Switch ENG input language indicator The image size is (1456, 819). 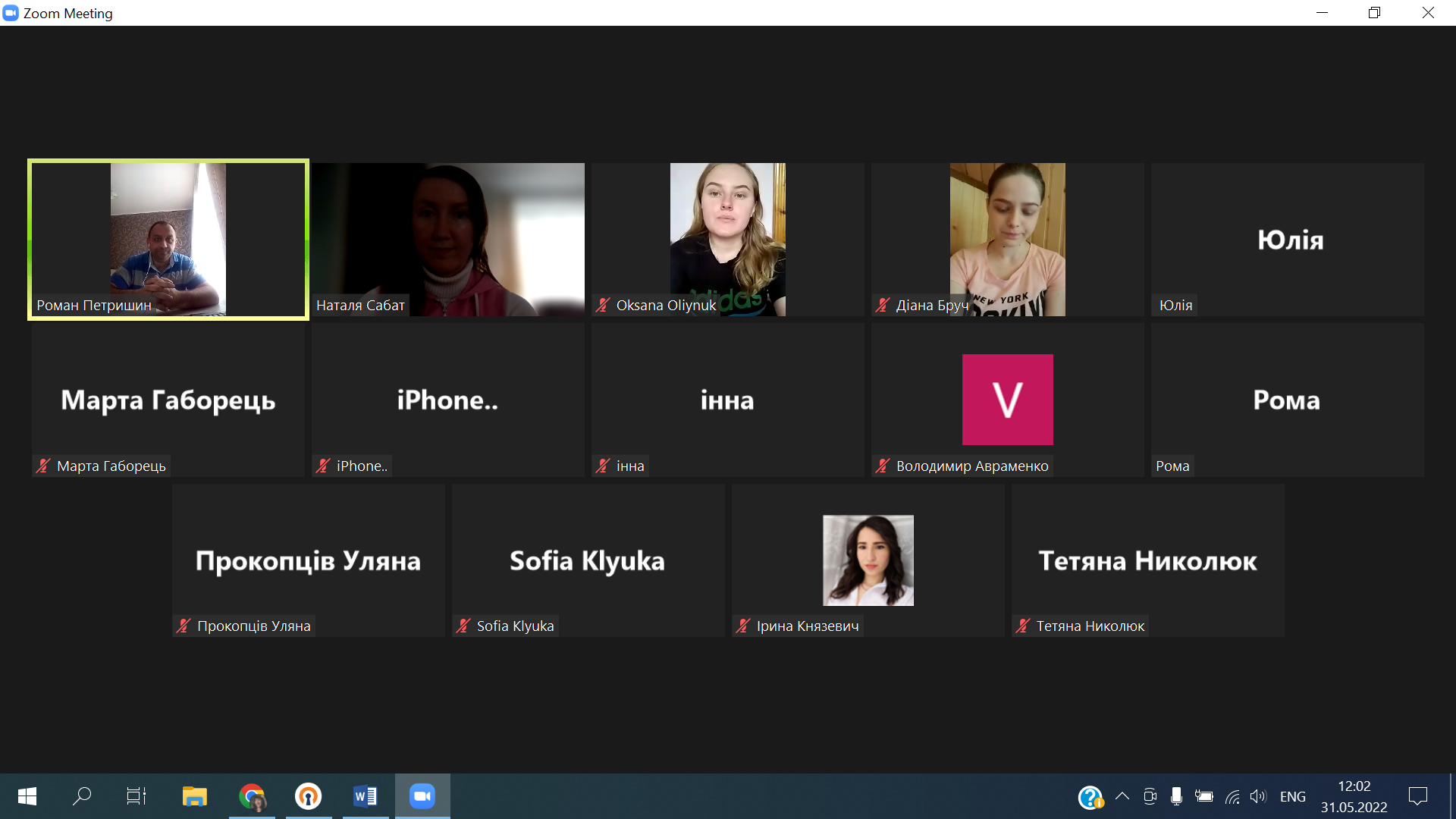pos(1292,796)
